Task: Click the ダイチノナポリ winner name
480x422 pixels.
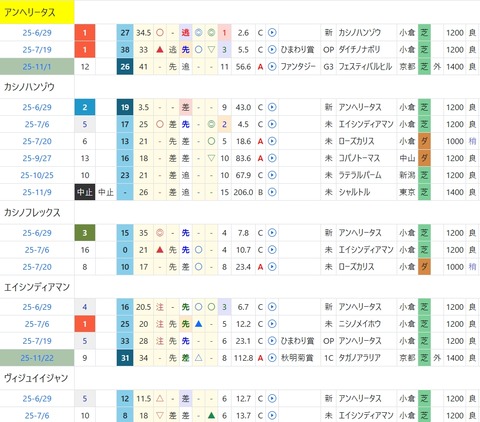Action: (359, 50)
